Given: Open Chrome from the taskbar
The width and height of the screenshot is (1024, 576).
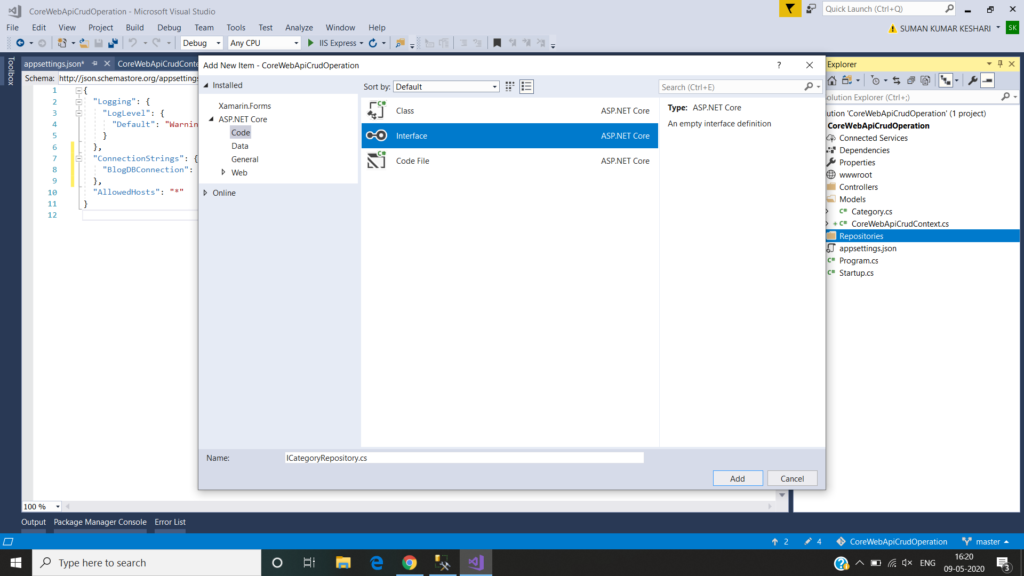Looking at the screenshot, I should [x=409, y=562].
